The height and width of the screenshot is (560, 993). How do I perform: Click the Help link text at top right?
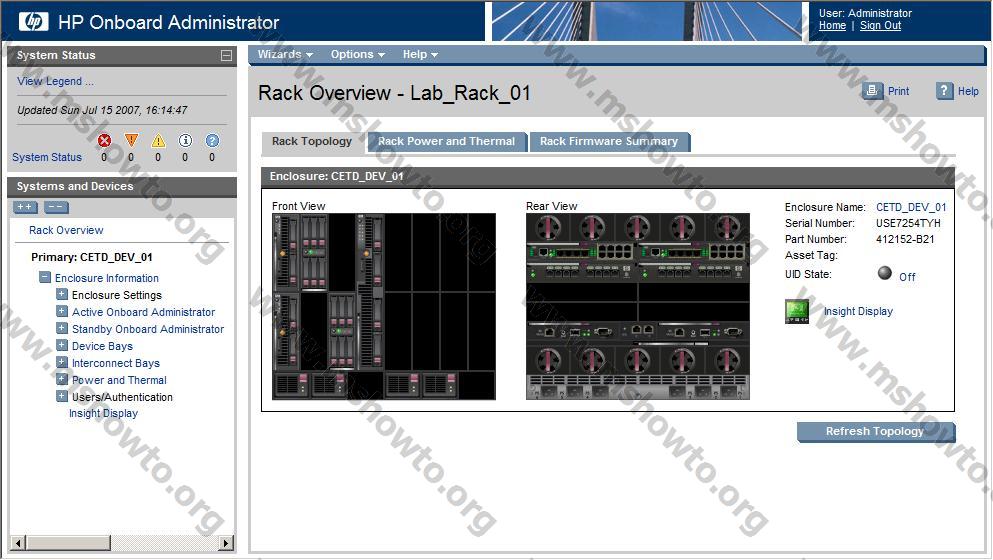coord(968,91)
